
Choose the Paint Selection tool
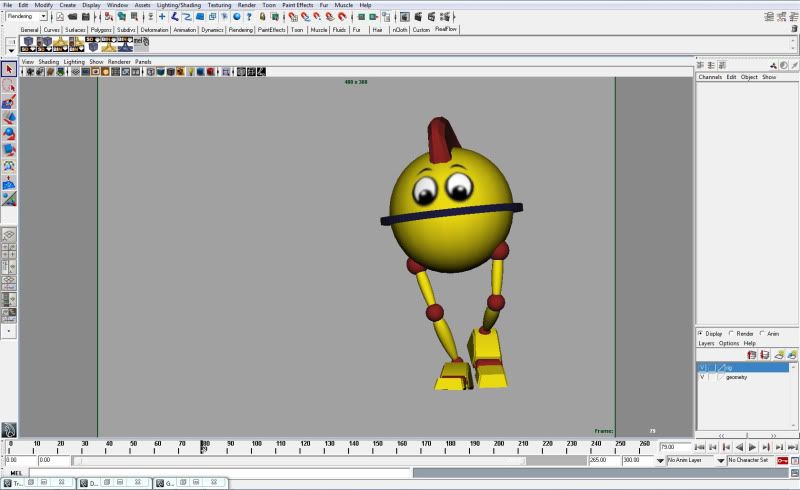[x=9, y=102]
